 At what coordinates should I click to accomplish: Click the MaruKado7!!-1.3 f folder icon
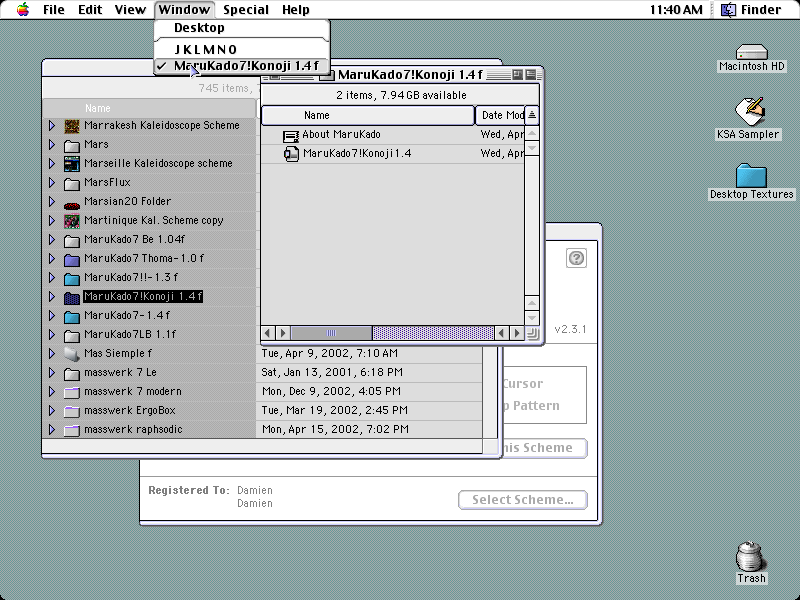pyautogui.click(x=72, y=278)
